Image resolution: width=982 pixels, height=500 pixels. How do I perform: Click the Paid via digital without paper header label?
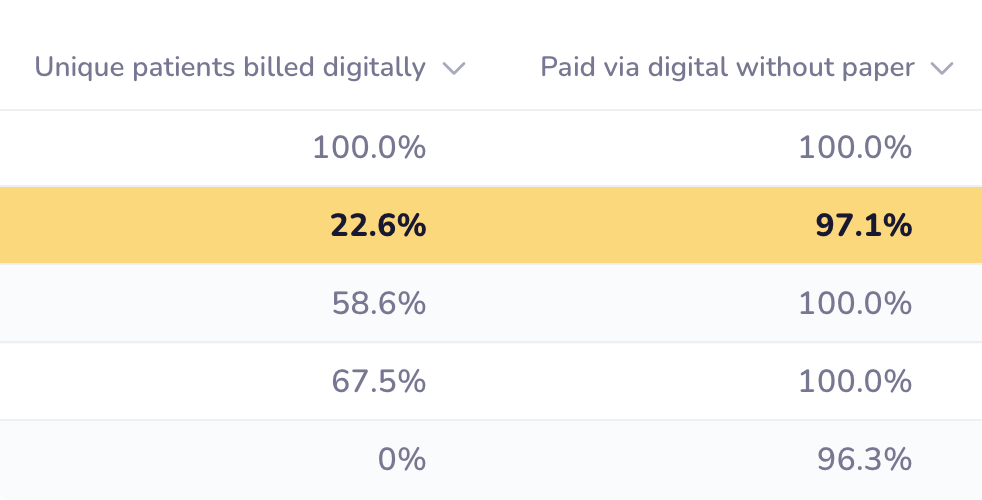727,68
